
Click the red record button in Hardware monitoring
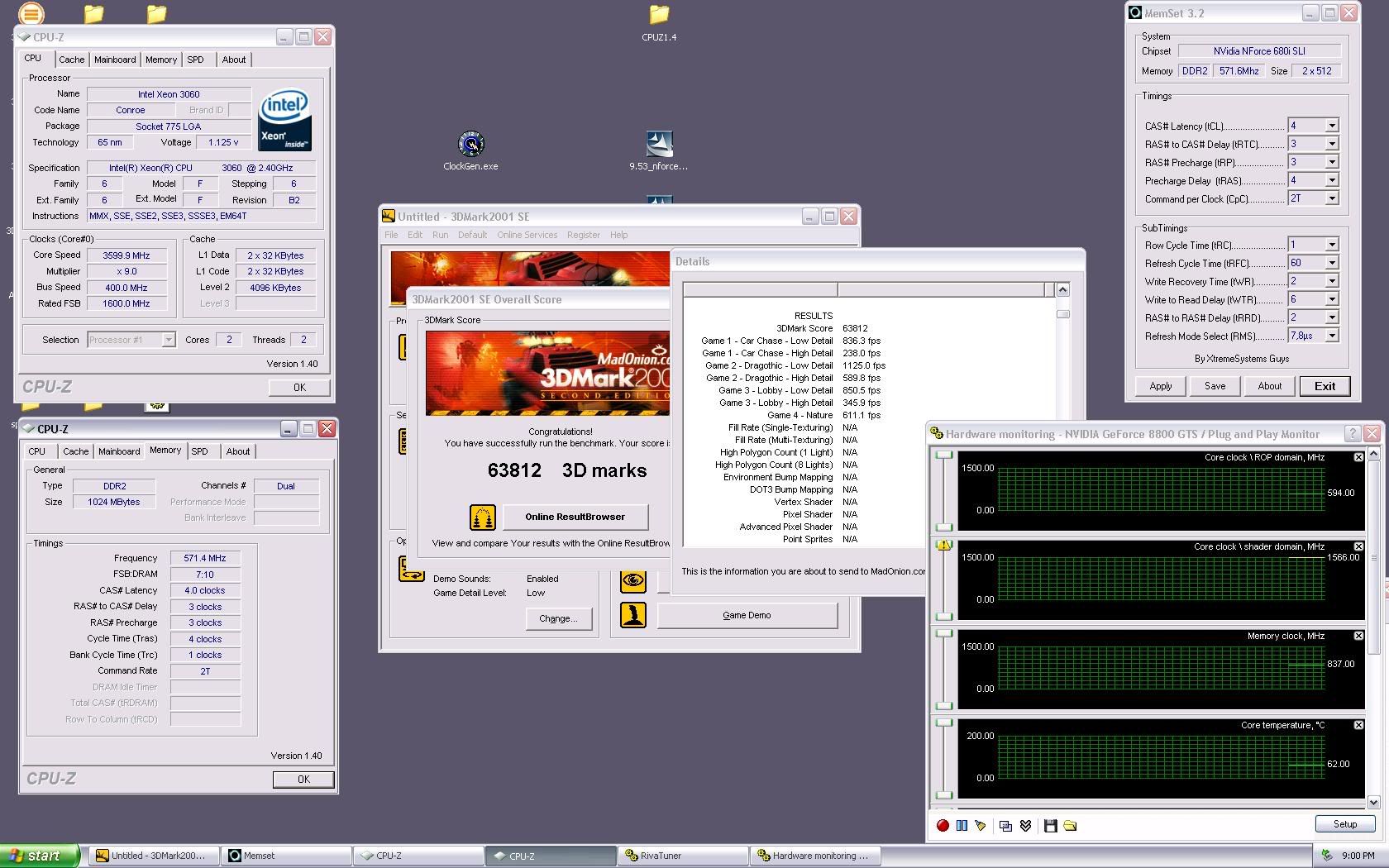point(943,826)
